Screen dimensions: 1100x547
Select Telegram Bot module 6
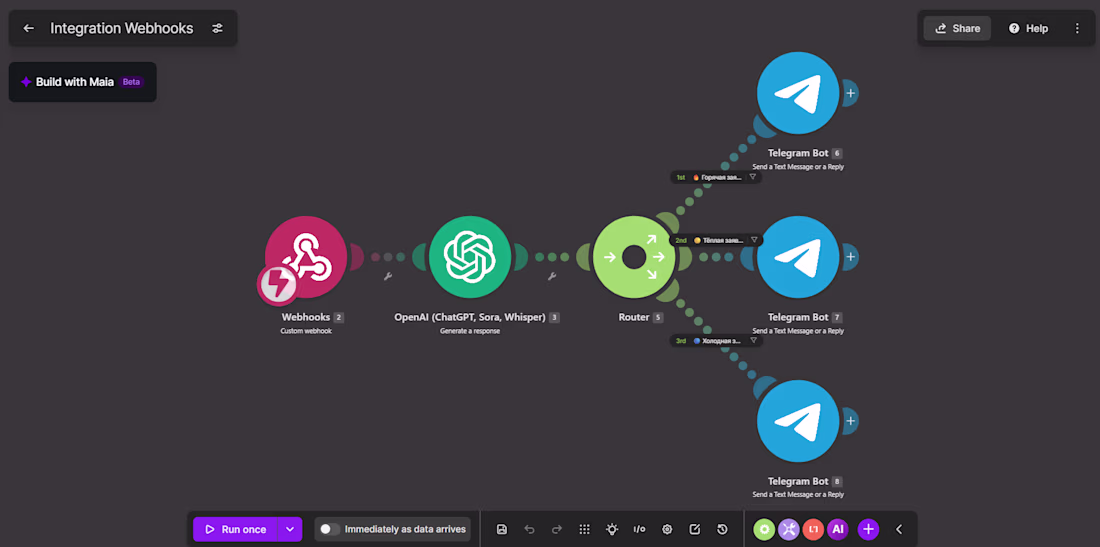(x=798, y=93)
